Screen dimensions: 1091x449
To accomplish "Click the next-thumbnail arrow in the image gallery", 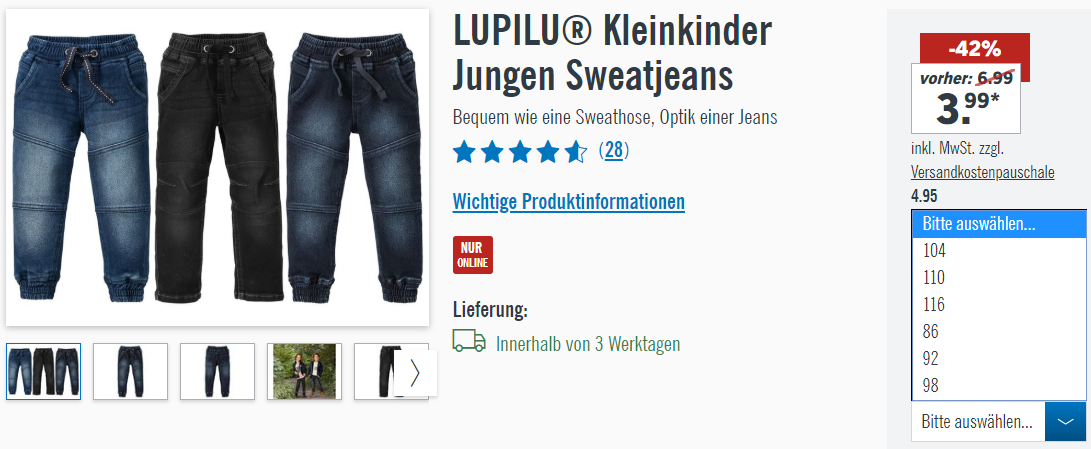I will point(415,372).
